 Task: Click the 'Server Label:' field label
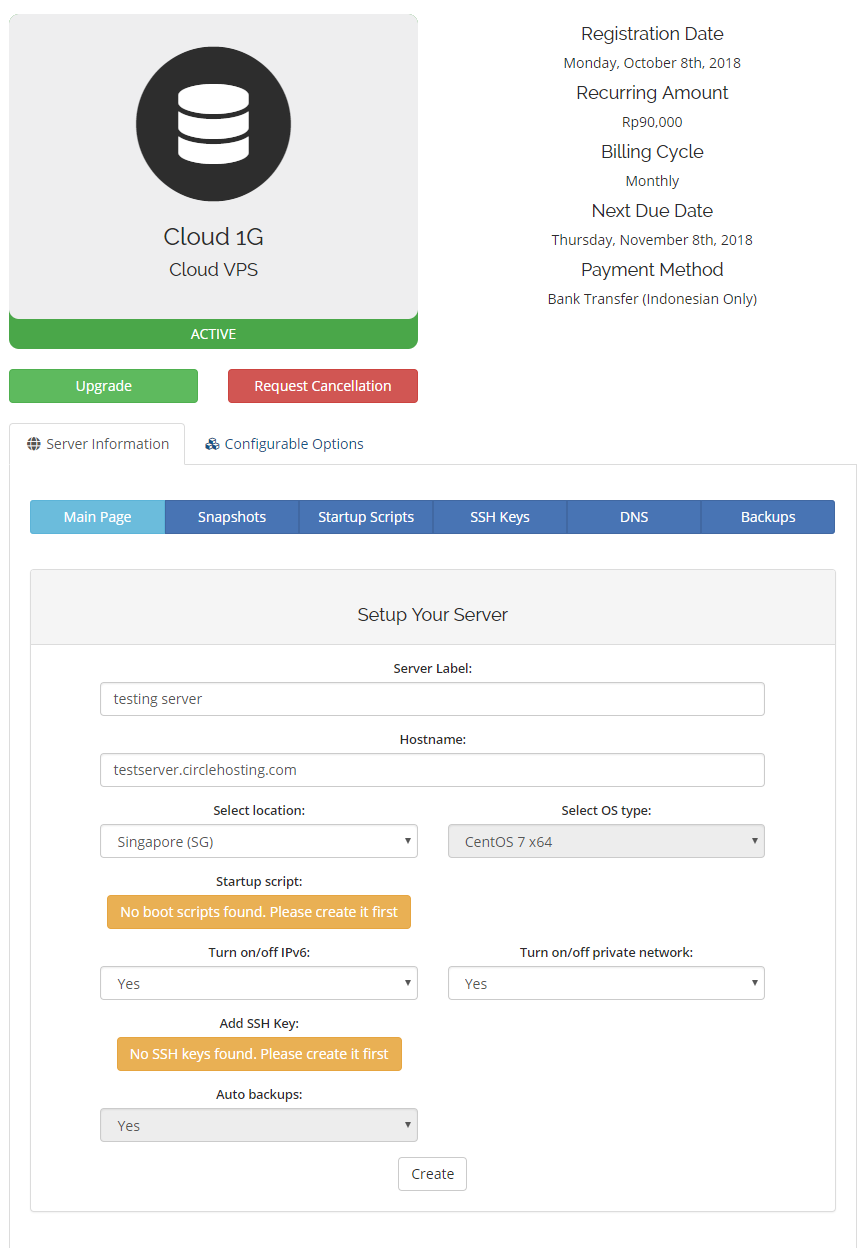coord(433,668)
